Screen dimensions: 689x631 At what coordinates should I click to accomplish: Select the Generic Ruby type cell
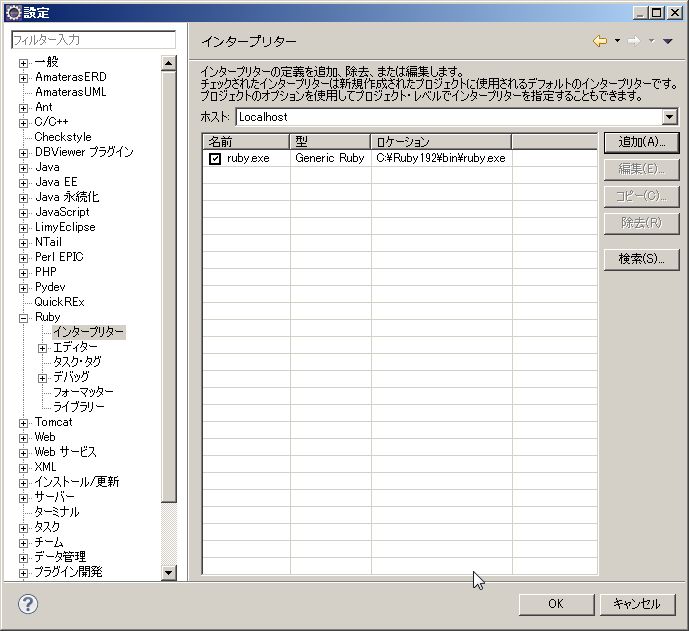click(330, 158)
